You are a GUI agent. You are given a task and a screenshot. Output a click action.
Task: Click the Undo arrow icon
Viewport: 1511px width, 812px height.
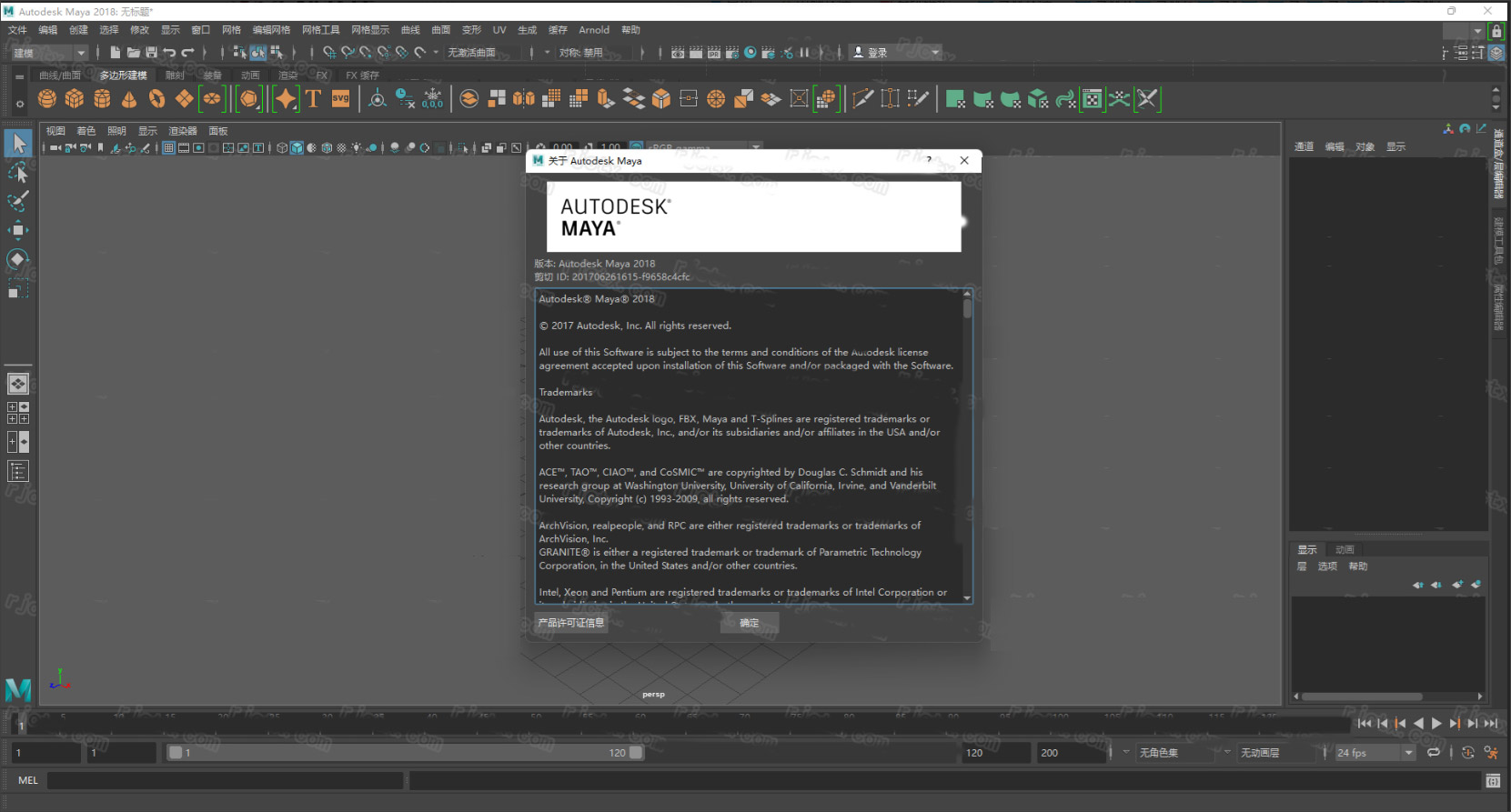(170, 53)
